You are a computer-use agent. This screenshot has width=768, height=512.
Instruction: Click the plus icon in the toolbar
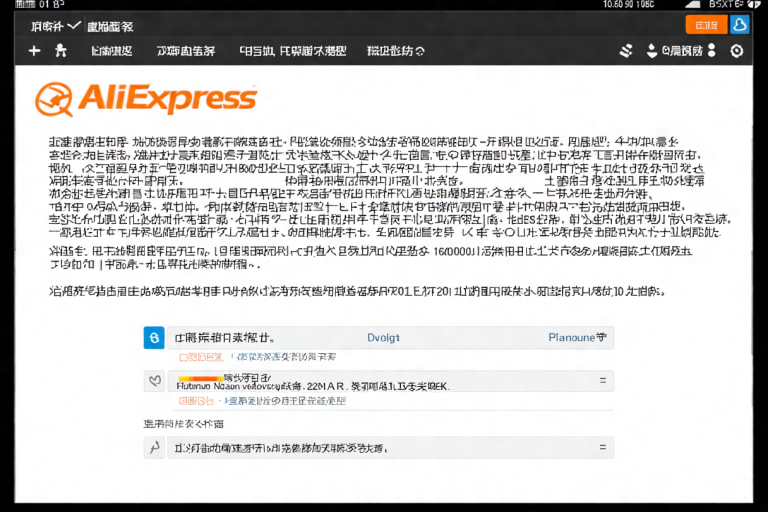pyautogui.click(x=35, y=50)
